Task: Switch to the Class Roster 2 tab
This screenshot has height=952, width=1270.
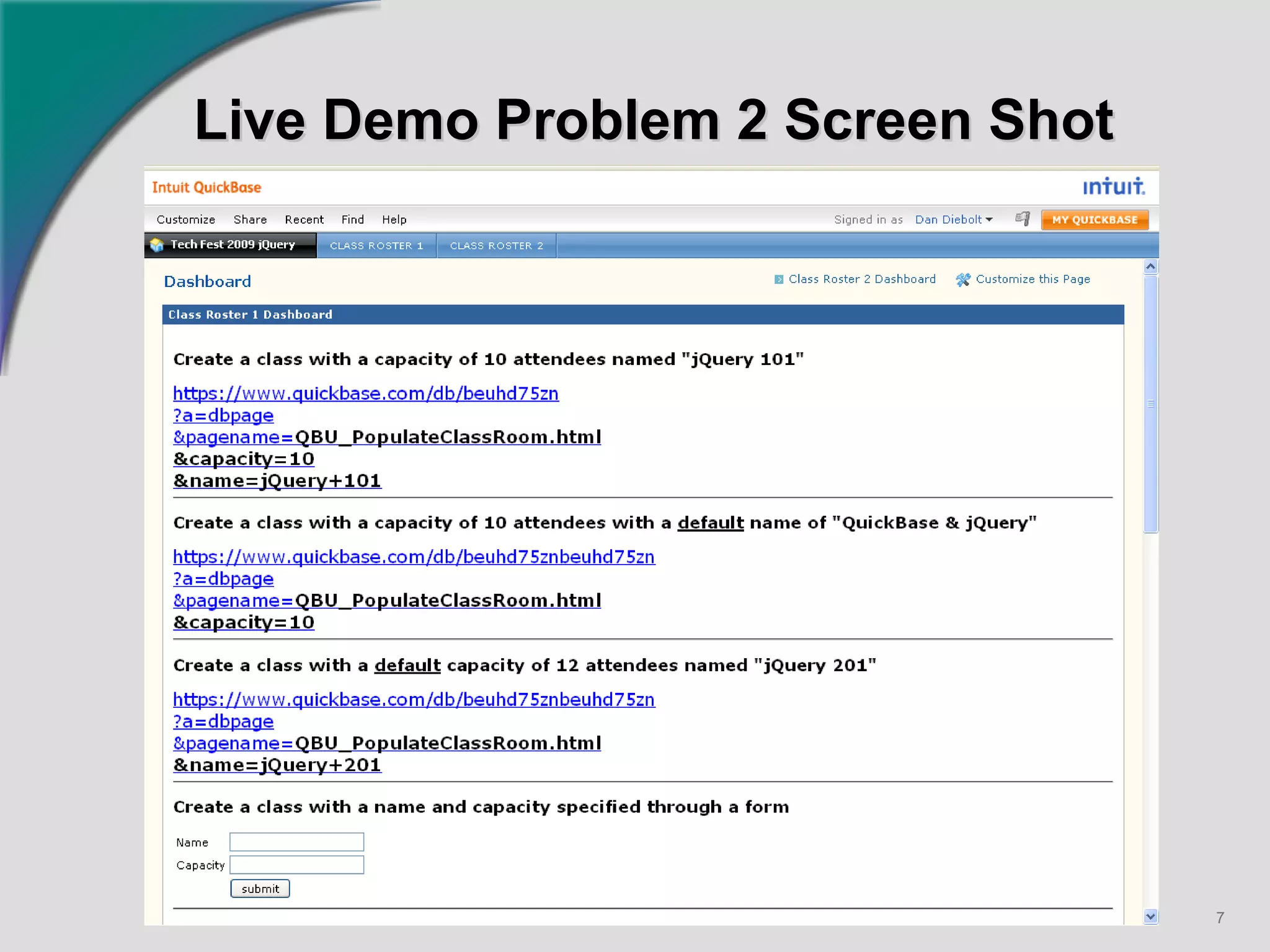Action: click(x=496, y=245)
